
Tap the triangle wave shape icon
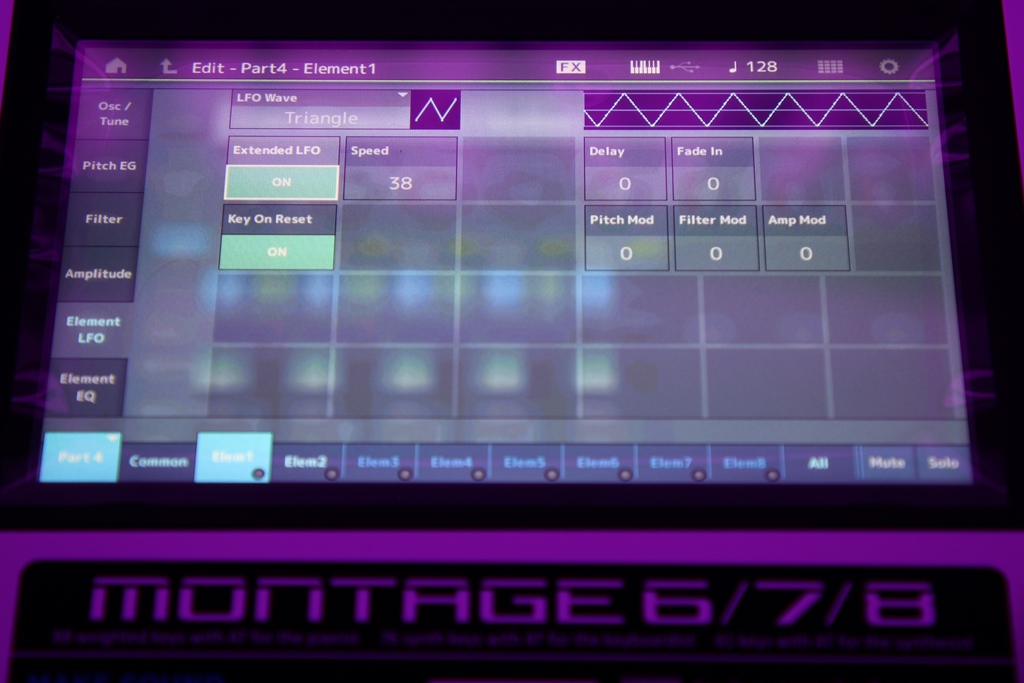pyautogui.click(x=436, y=110)
